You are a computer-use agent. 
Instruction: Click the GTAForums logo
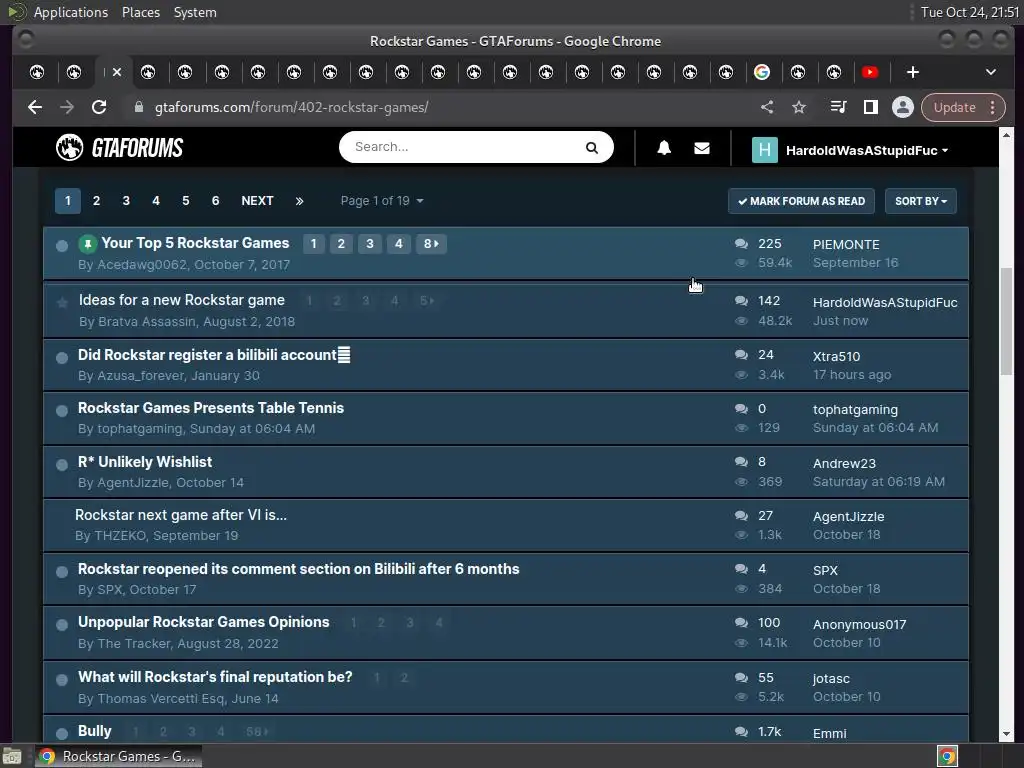point(120,148)
